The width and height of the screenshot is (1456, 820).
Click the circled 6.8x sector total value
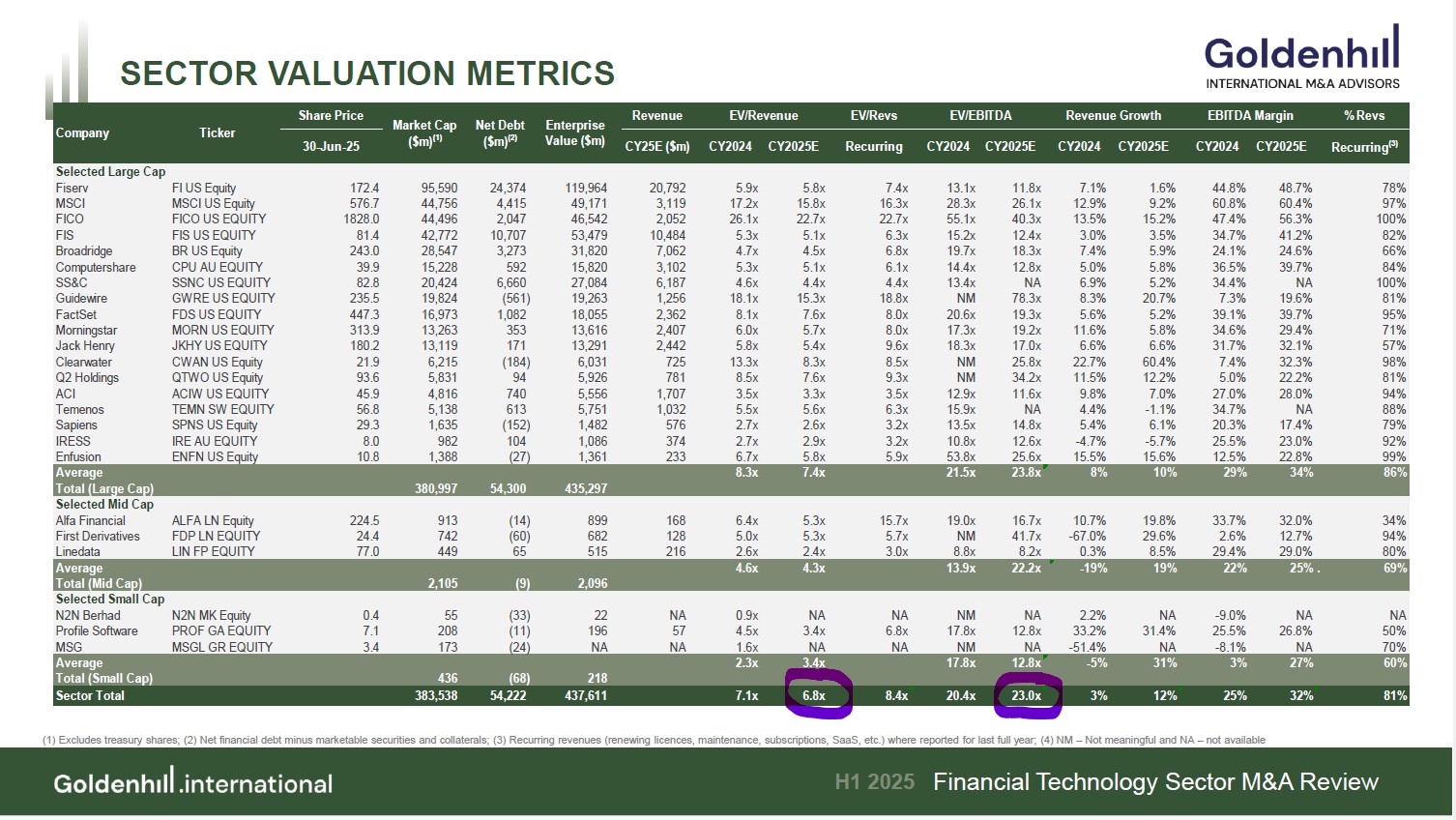pos(814,695)
